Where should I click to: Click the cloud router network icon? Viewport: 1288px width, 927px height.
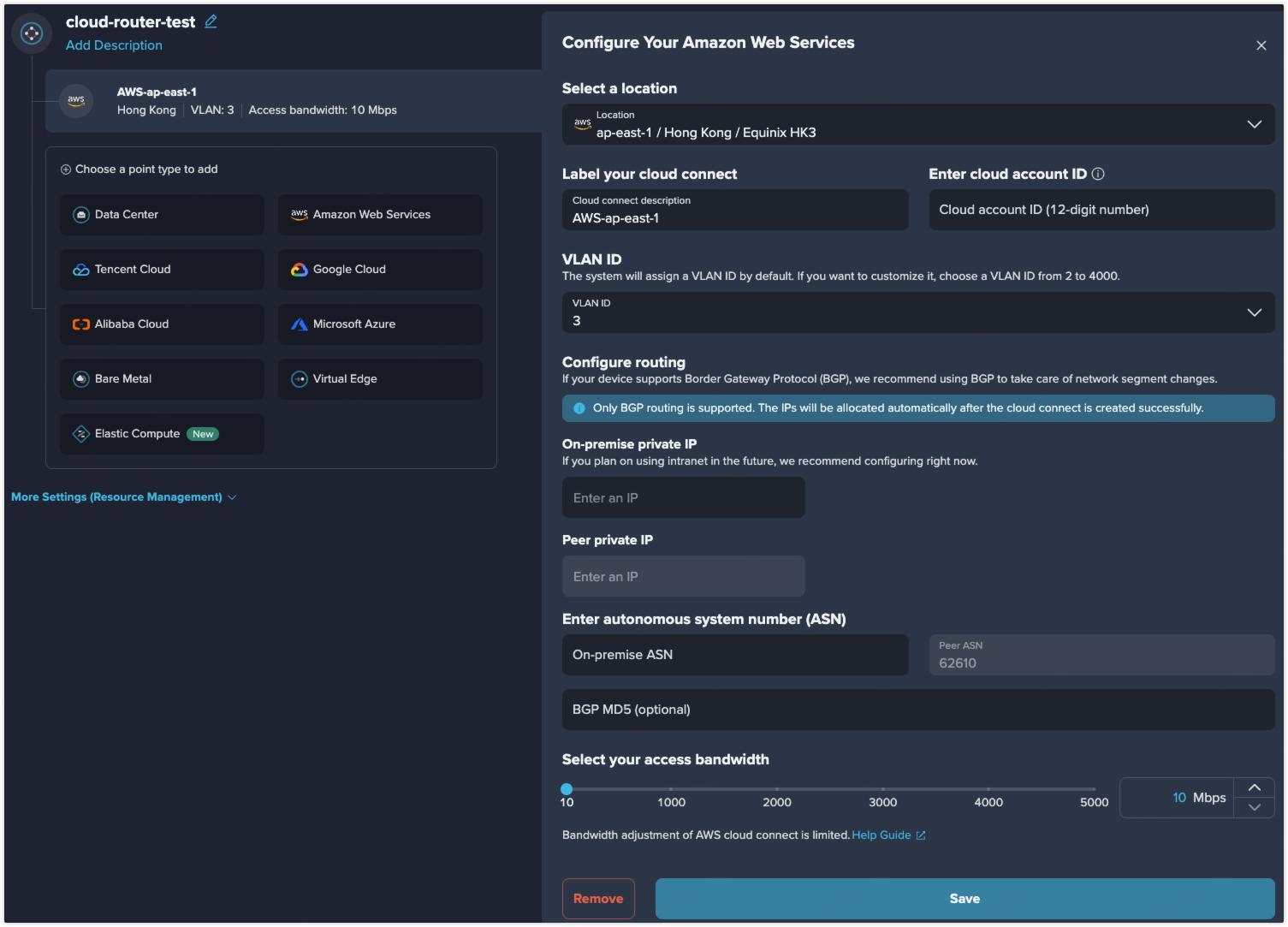coord(32,33)
